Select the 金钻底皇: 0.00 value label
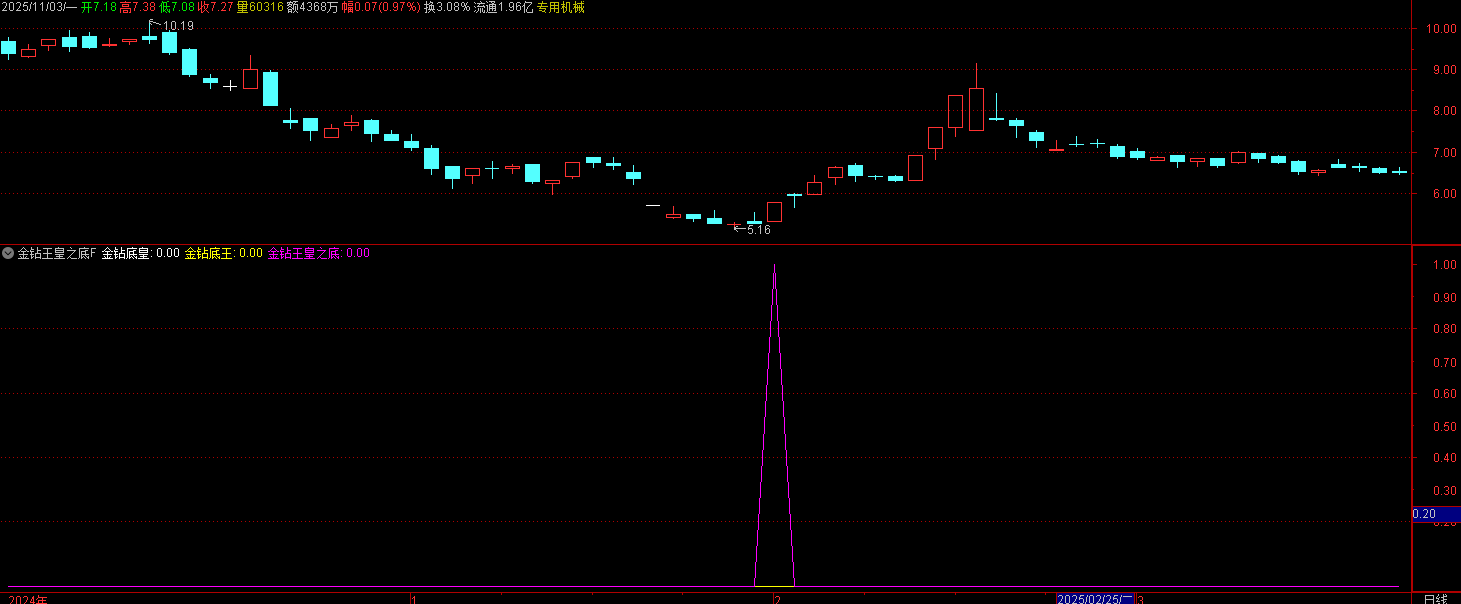The image size is (1461, 604). [141, 254]
